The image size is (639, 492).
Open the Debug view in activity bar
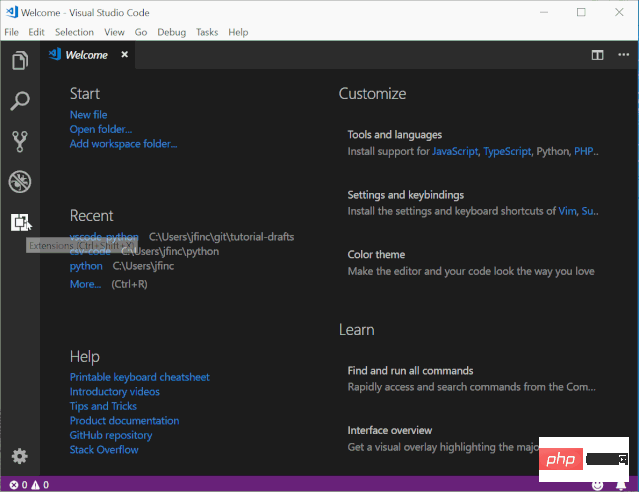(20, 182)
